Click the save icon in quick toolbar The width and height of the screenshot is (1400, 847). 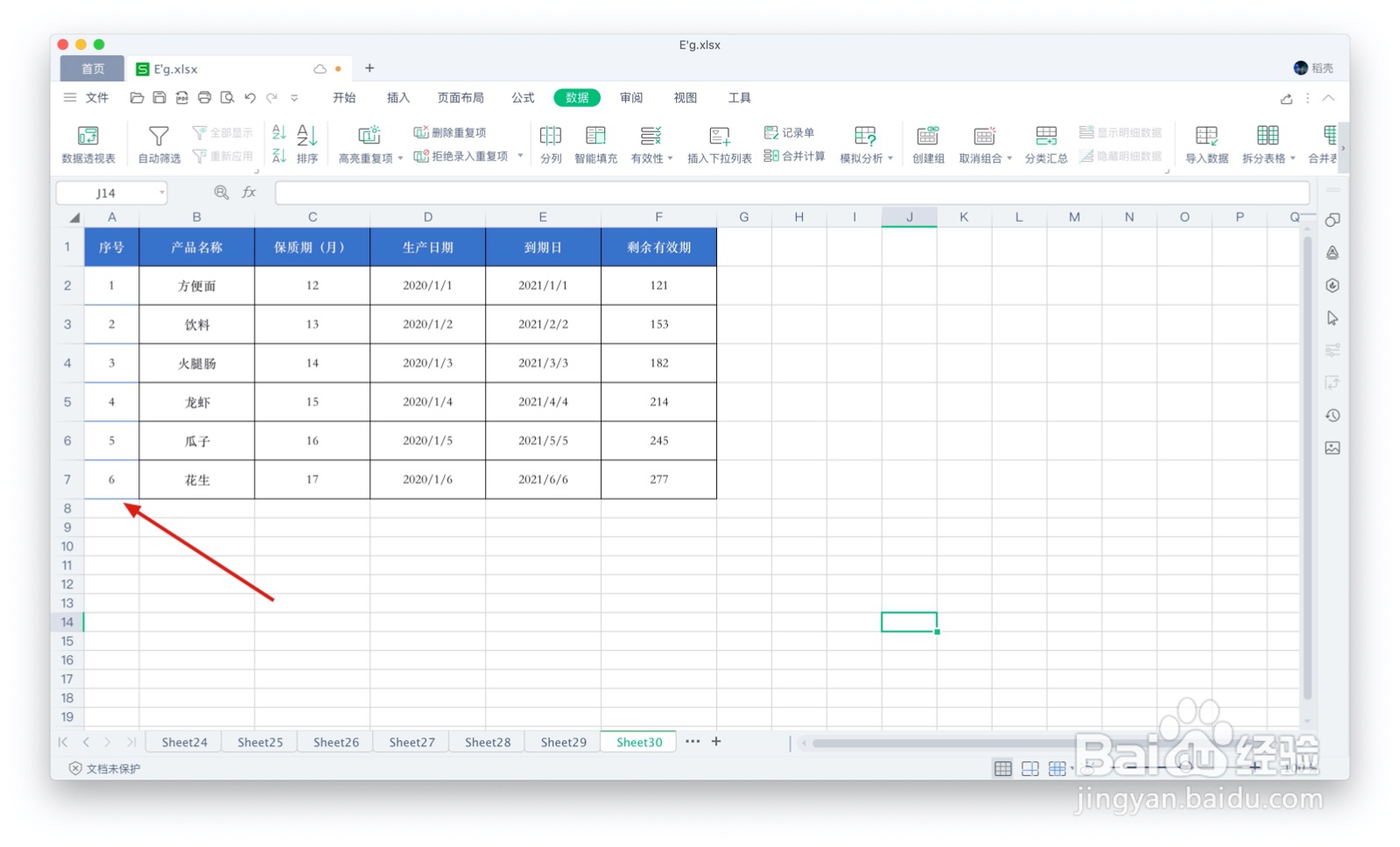tap(159, 97)
